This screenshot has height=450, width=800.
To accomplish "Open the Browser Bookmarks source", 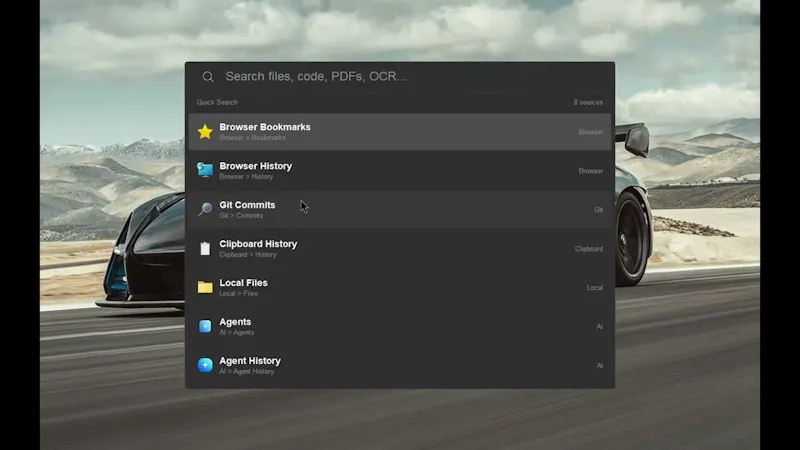I will tap(399, 132).
